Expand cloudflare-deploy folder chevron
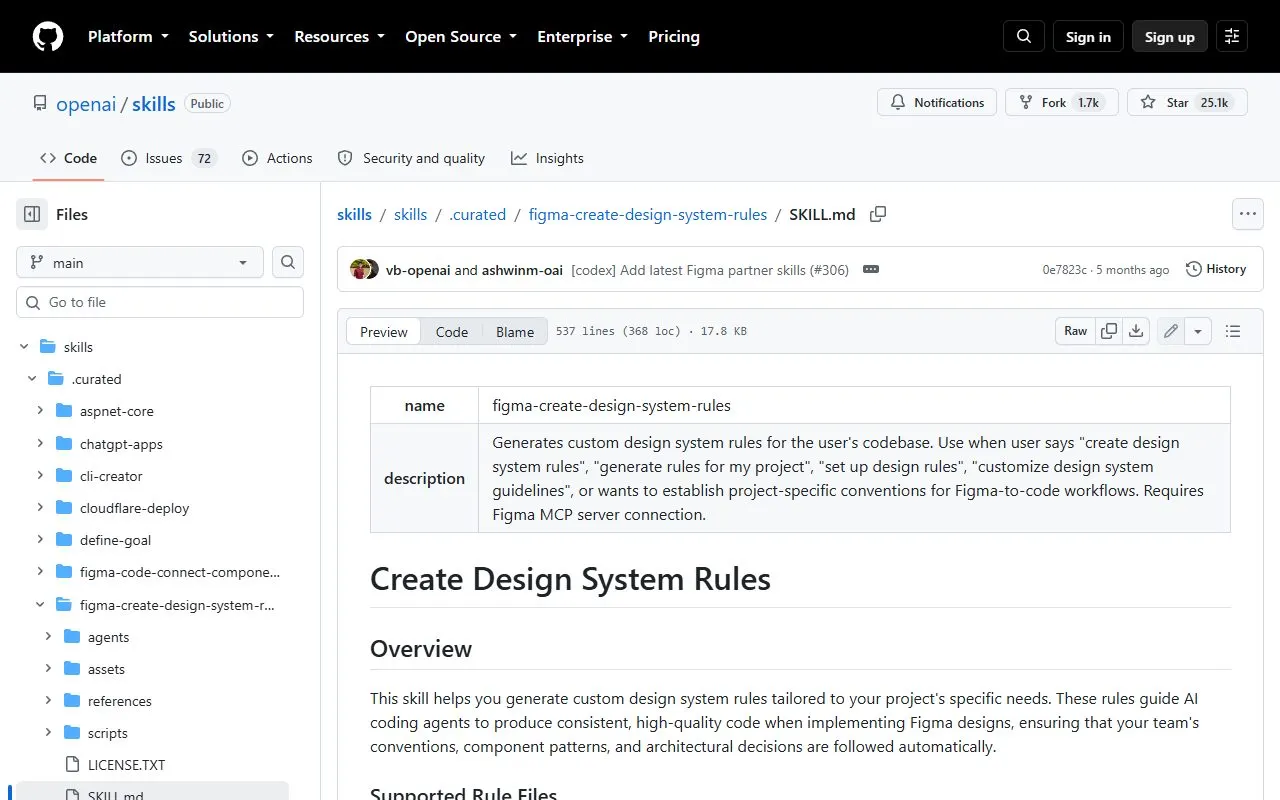This screenshot has width=1280, height=800. (x=40, y=507)
